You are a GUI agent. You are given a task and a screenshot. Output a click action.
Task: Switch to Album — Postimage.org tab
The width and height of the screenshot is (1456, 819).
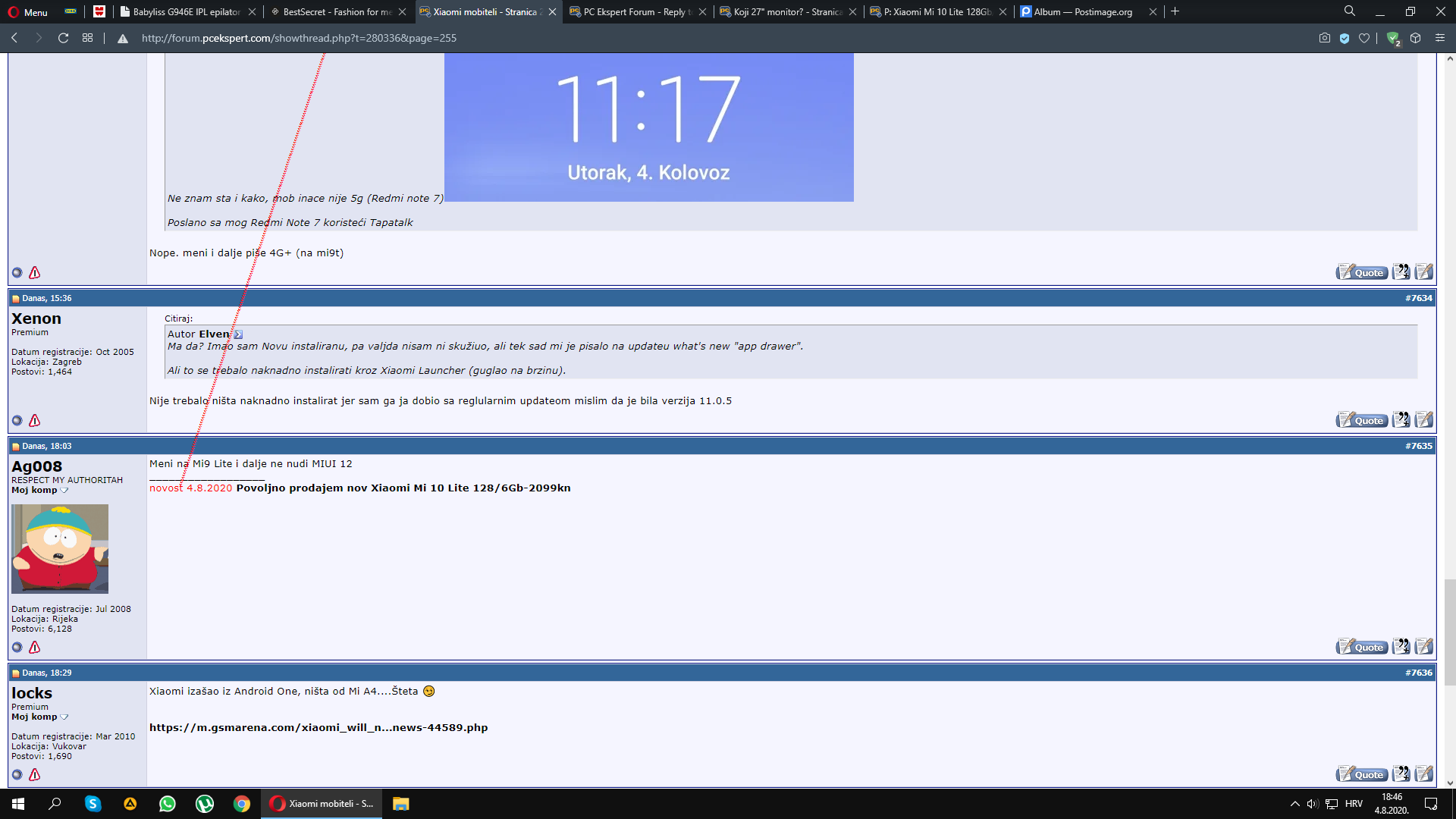pyautogui.click(x=1087, y=12)
